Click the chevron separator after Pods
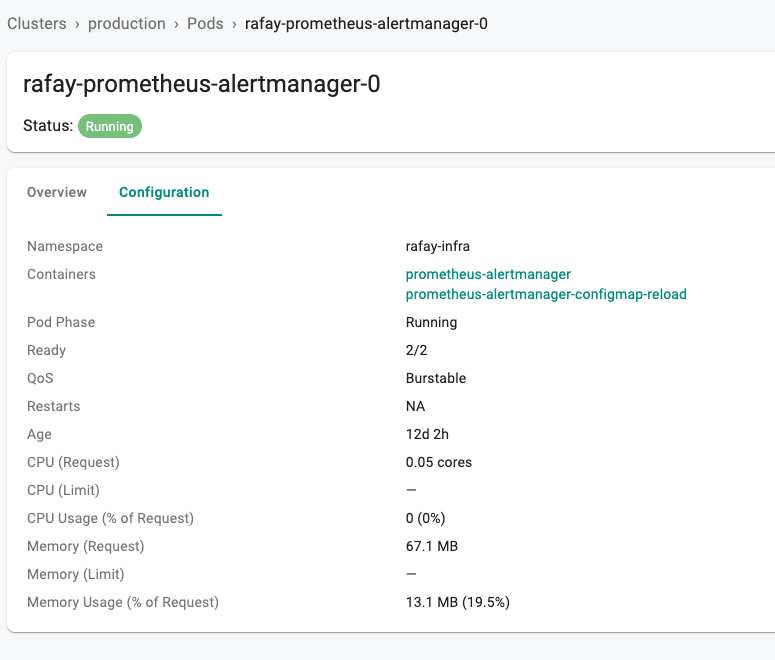Viewport: 775px width, 660px height. [x=234, y=24]
